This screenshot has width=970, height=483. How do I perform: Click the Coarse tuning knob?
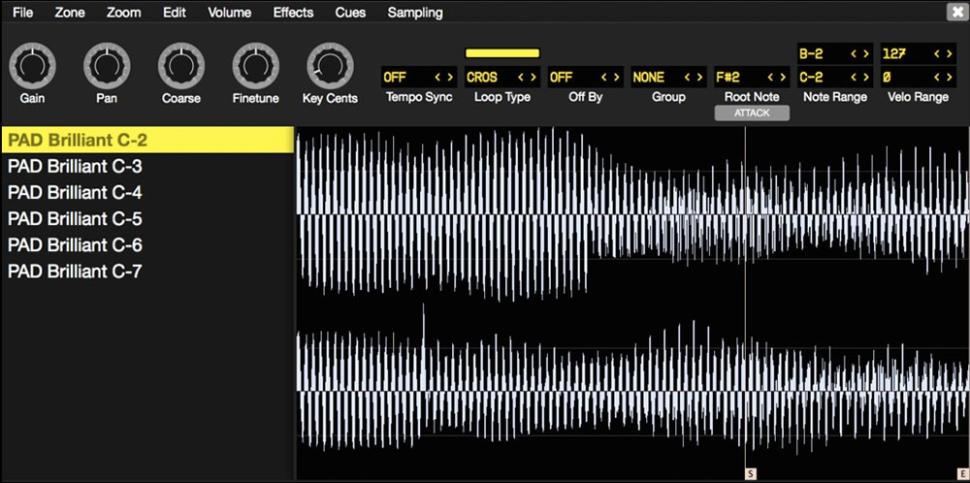[181, 66]
